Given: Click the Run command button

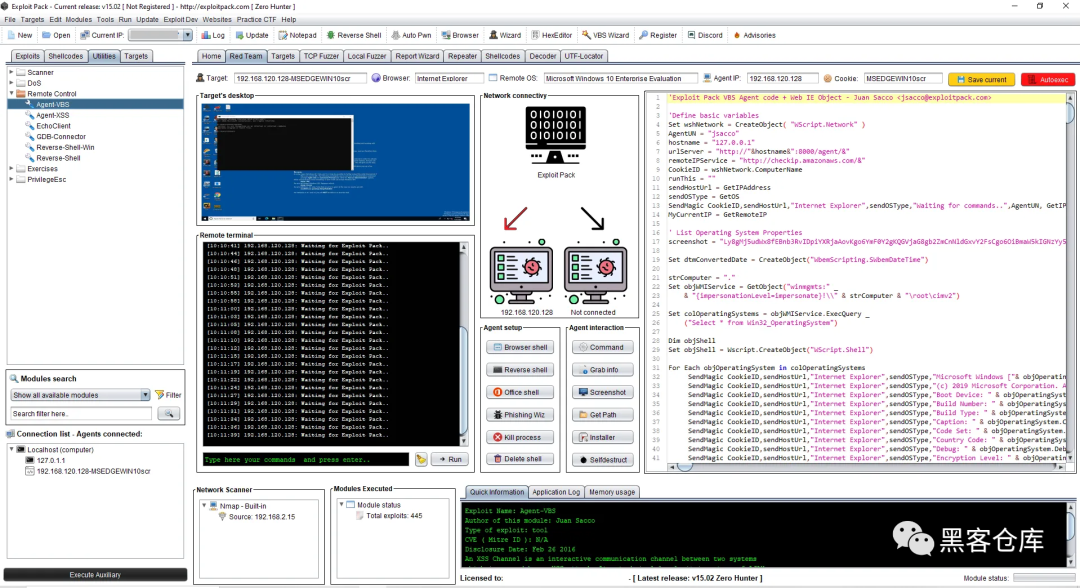Looking at the screenshot, I should pos(450,459).
